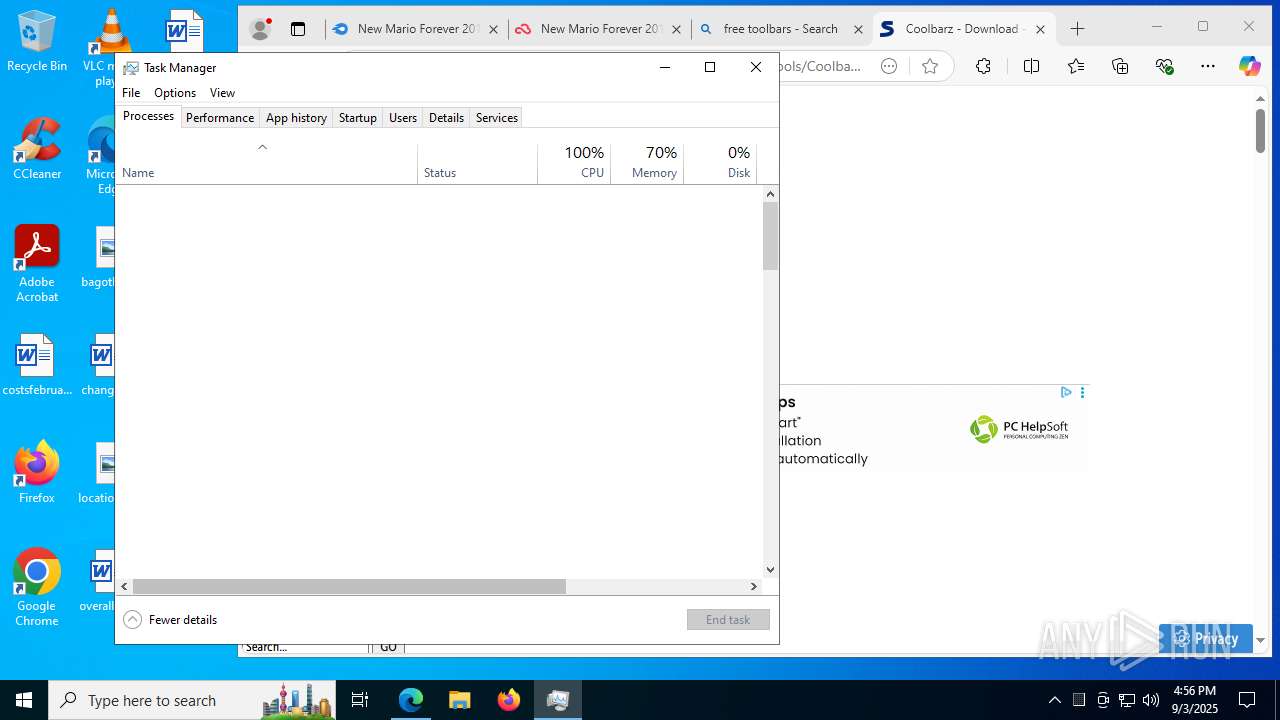The width and height of the screenshot is (1280, 720).
Task: Open CCleaner desktop shortcut
Action: 37,149
